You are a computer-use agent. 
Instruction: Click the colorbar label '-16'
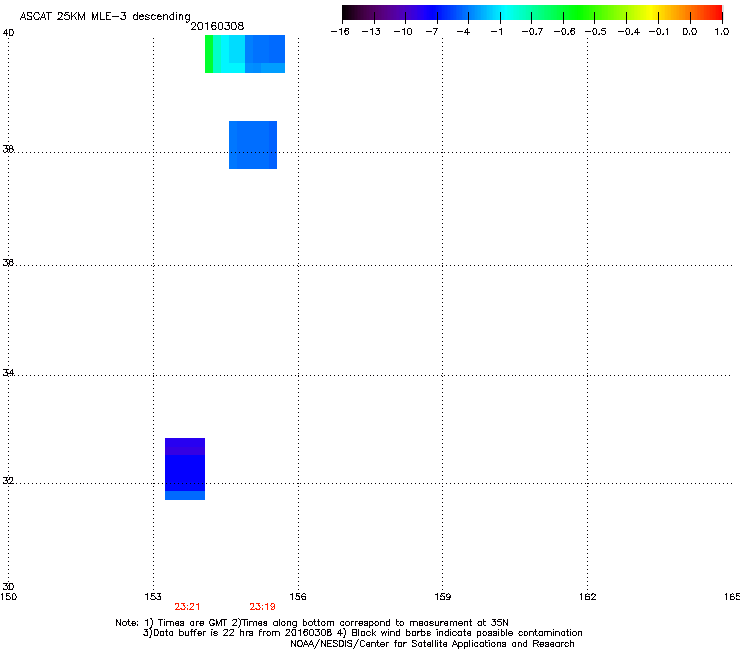pyautogui.click(x=340, y=32)
